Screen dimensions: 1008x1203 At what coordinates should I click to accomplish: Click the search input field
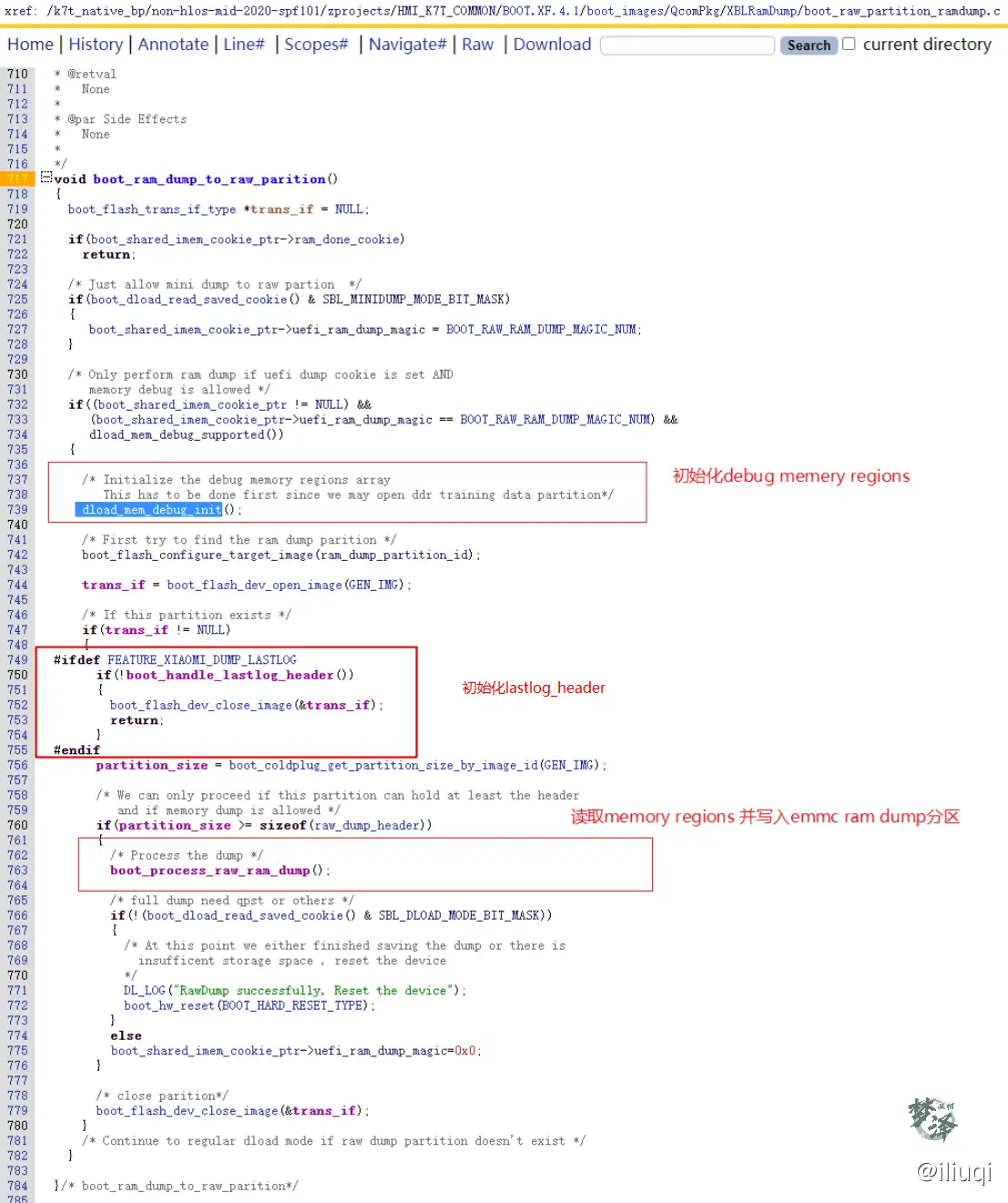click(x=687, y=46)
